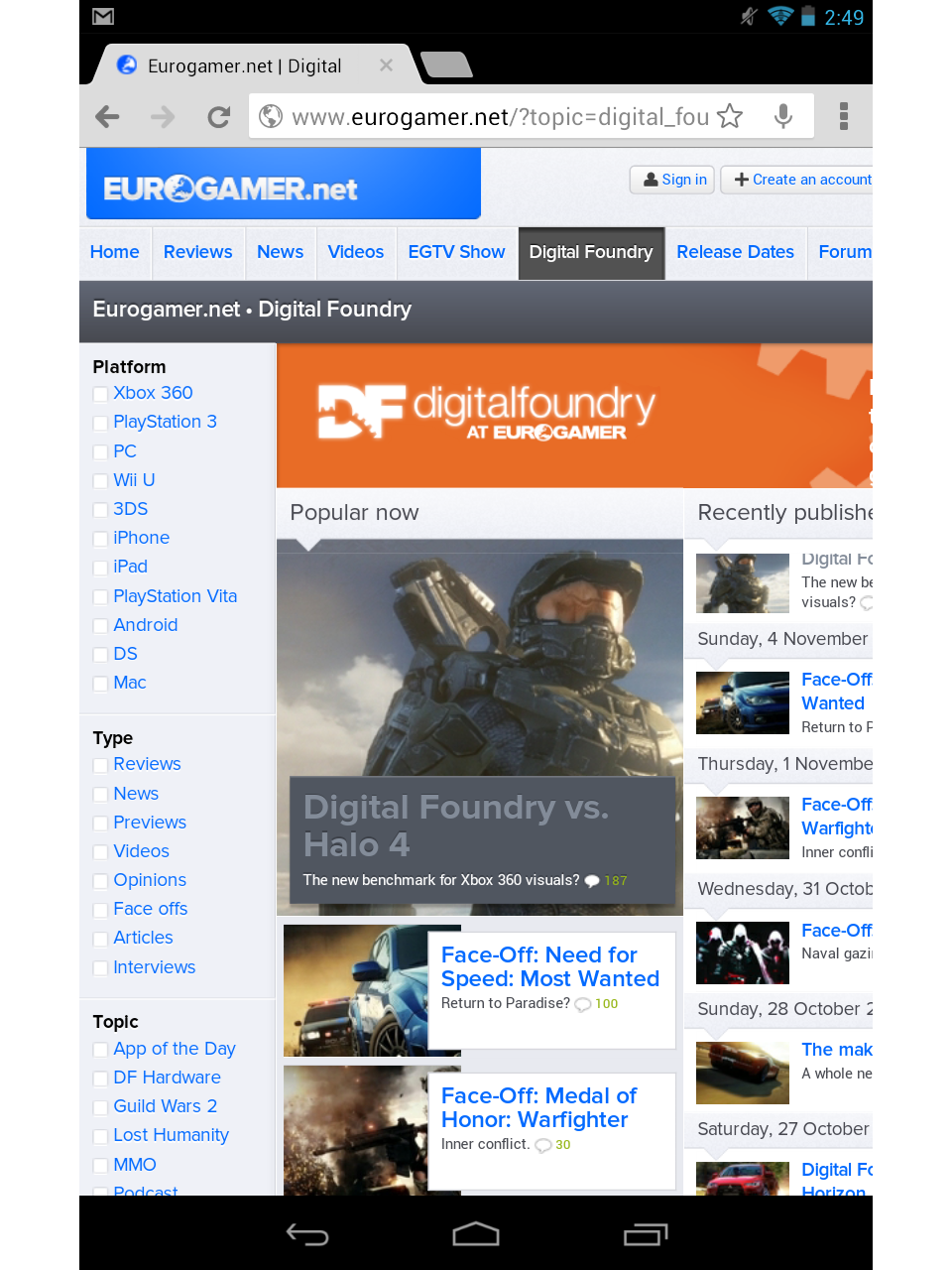Tap the Gmail notification icon
Image resolution: width=952 pixels, height=1270 pixels.
click(x=103, y=17)
